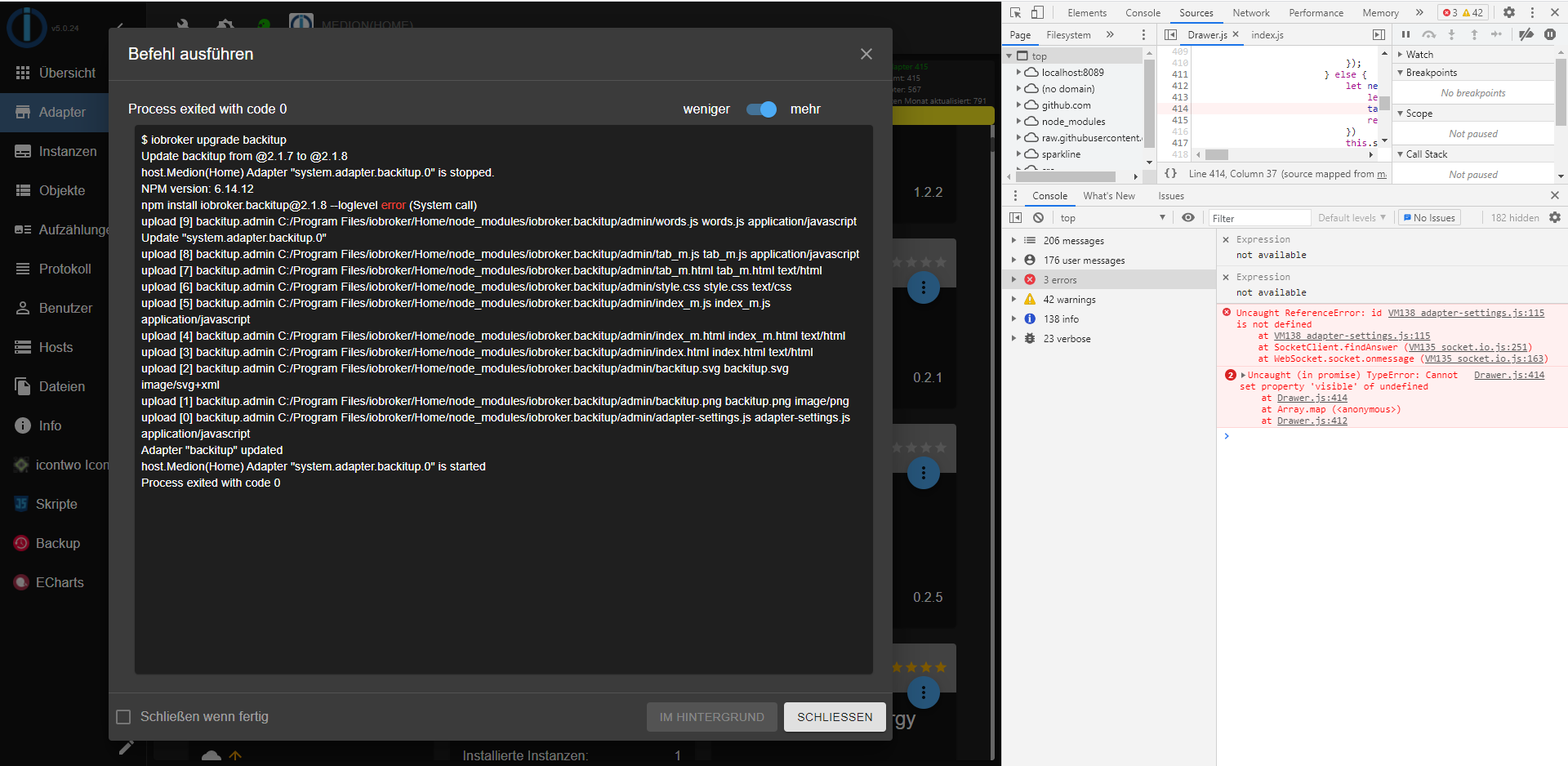Image resolution: width=1568 pixels, height=766 pixels.
Task: Open DevTools settings gear in top bar
Action: point(1509,12)
